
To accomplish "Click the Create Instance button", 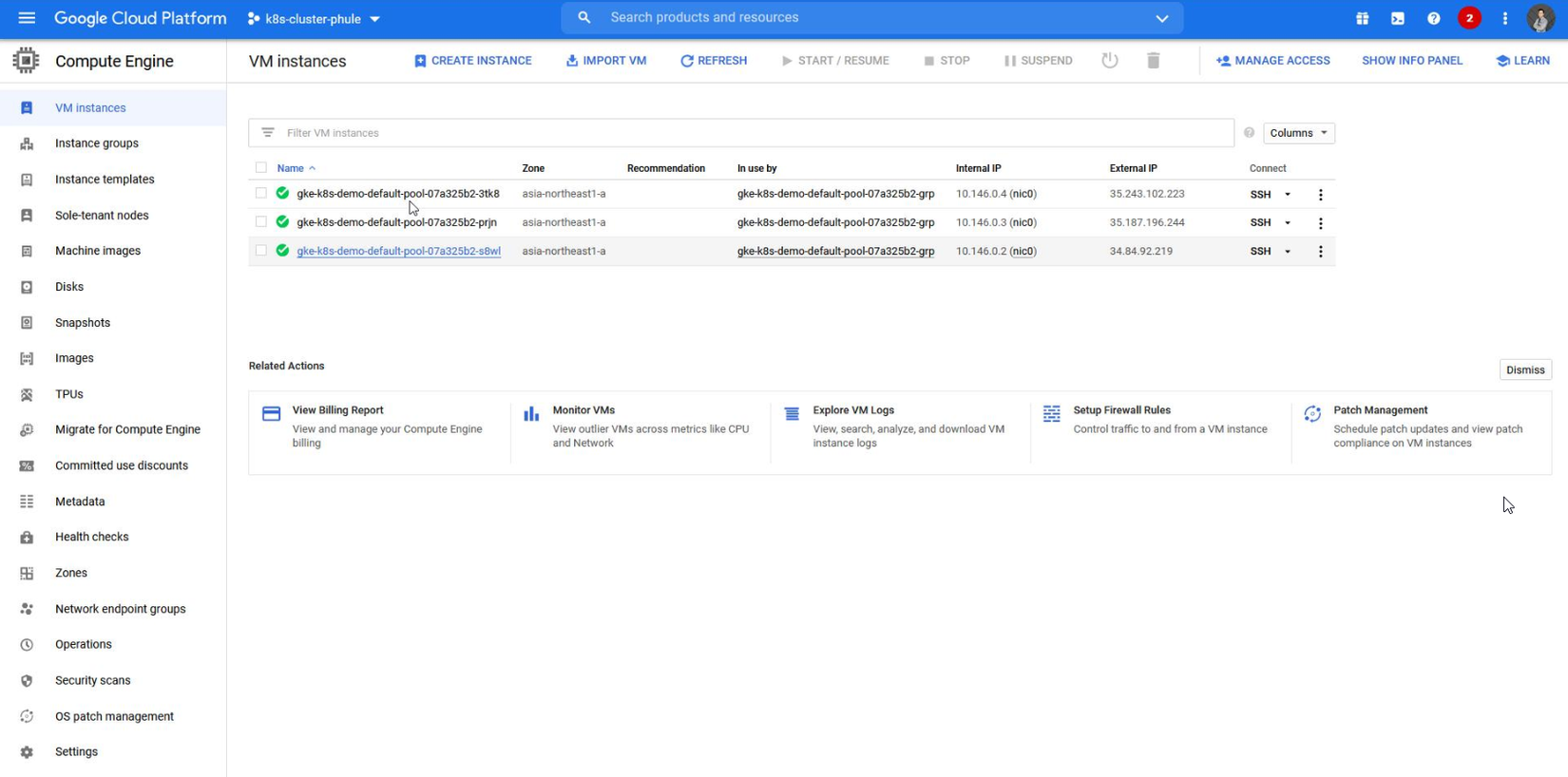I will [473, 61].
